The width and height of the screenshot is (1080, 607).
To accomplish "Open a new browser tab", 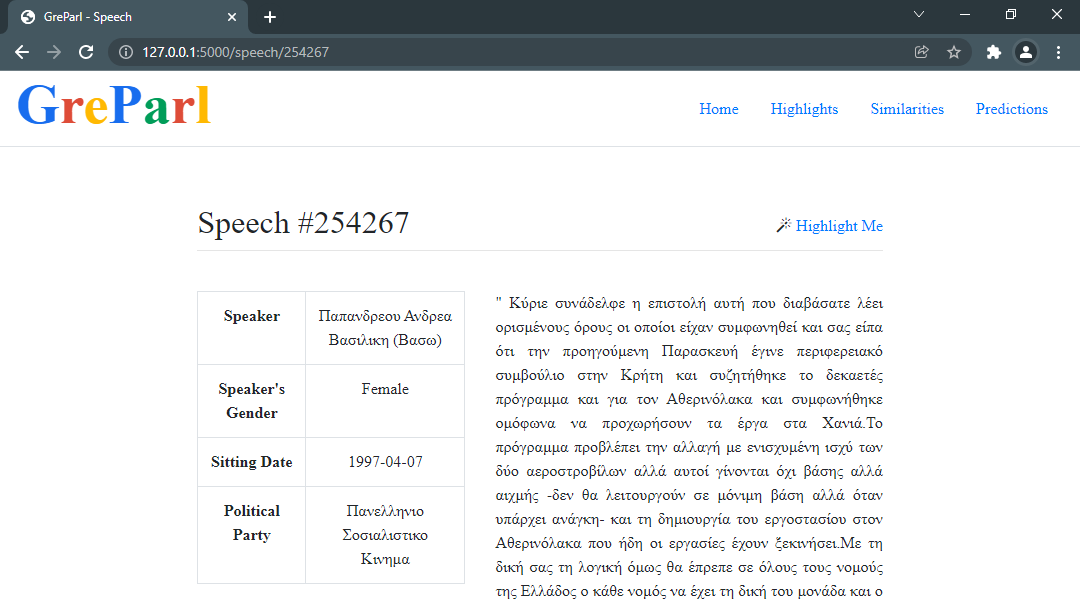I will pyautogui.click(x=270, y=16).
